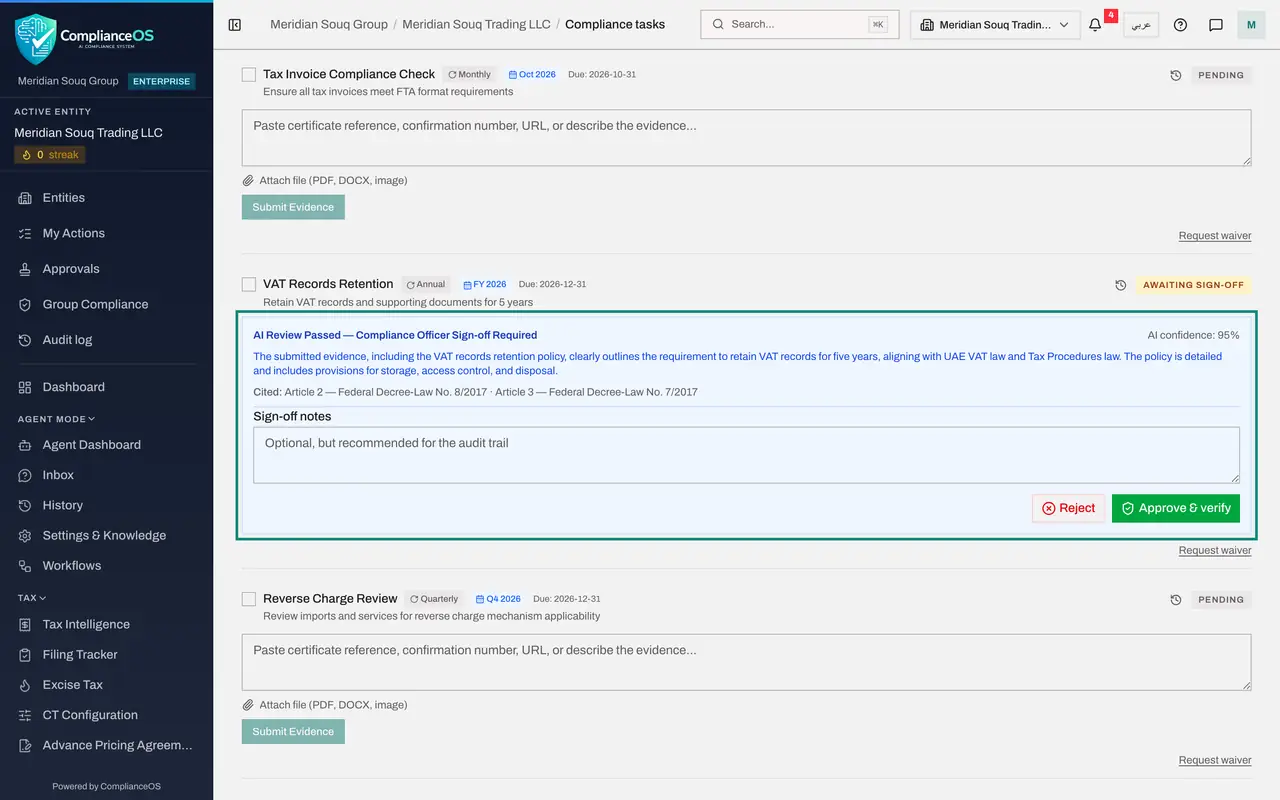Collapse the Tax section
This screenshot has height=800, width=1280.
pyautogui.click(x=32, y=598)
